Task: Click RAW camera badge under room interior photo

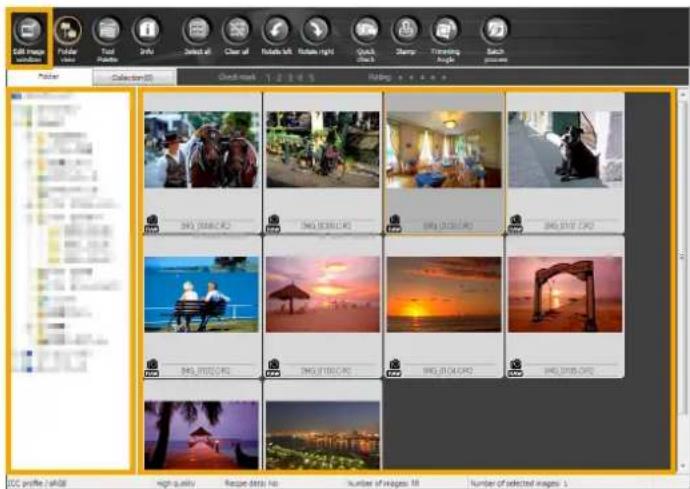Action: coord(394,224)
